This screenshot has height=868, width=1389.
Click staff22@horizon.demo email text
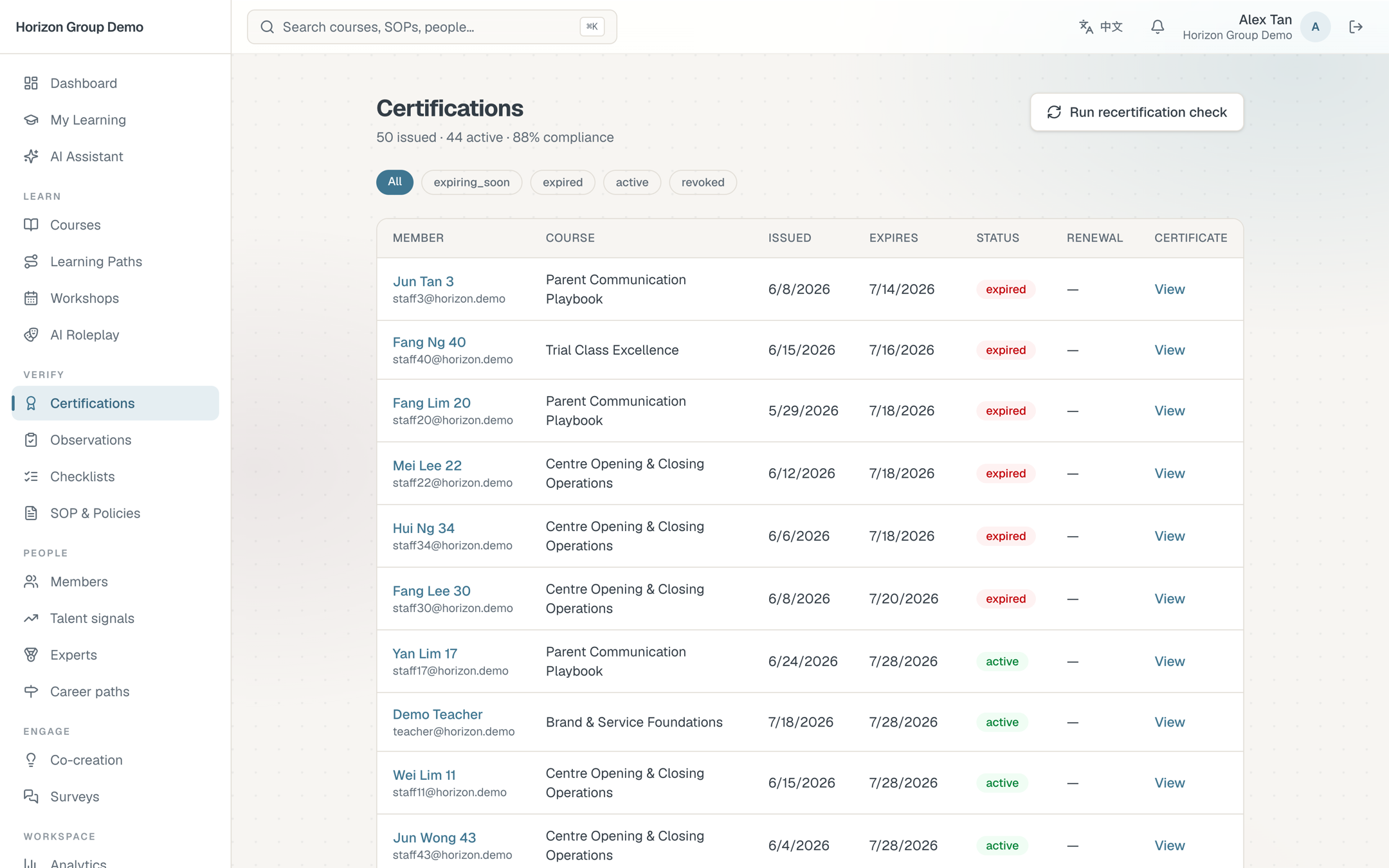[452, 483]
